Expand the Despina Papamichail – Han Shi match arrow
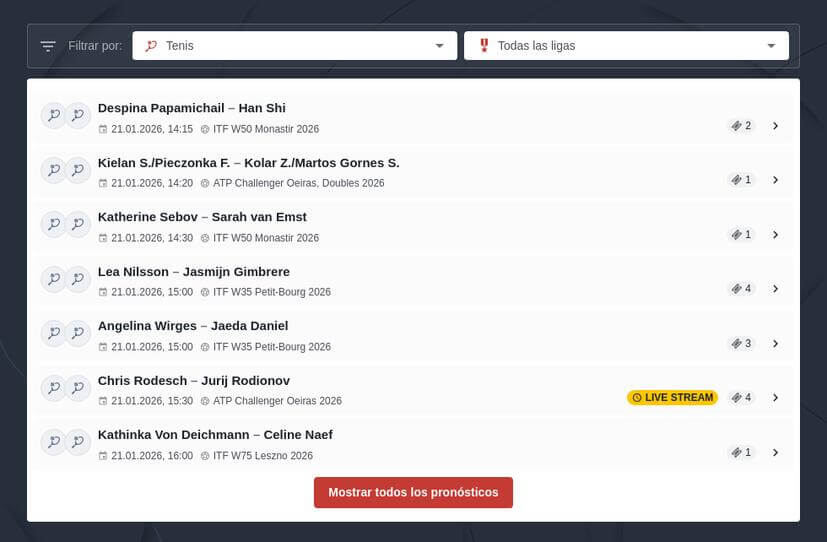This screenshot has width=827, height=542. point(775,126)
